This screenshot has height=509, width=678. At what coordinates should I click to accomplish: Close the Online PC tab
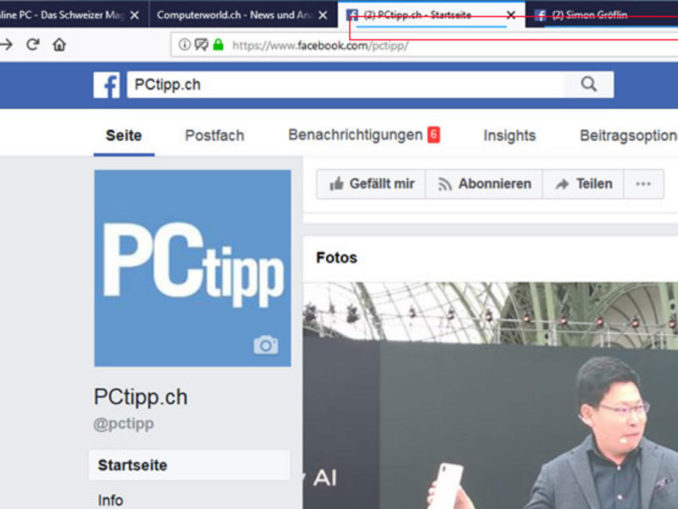click(x=134, y=15)
